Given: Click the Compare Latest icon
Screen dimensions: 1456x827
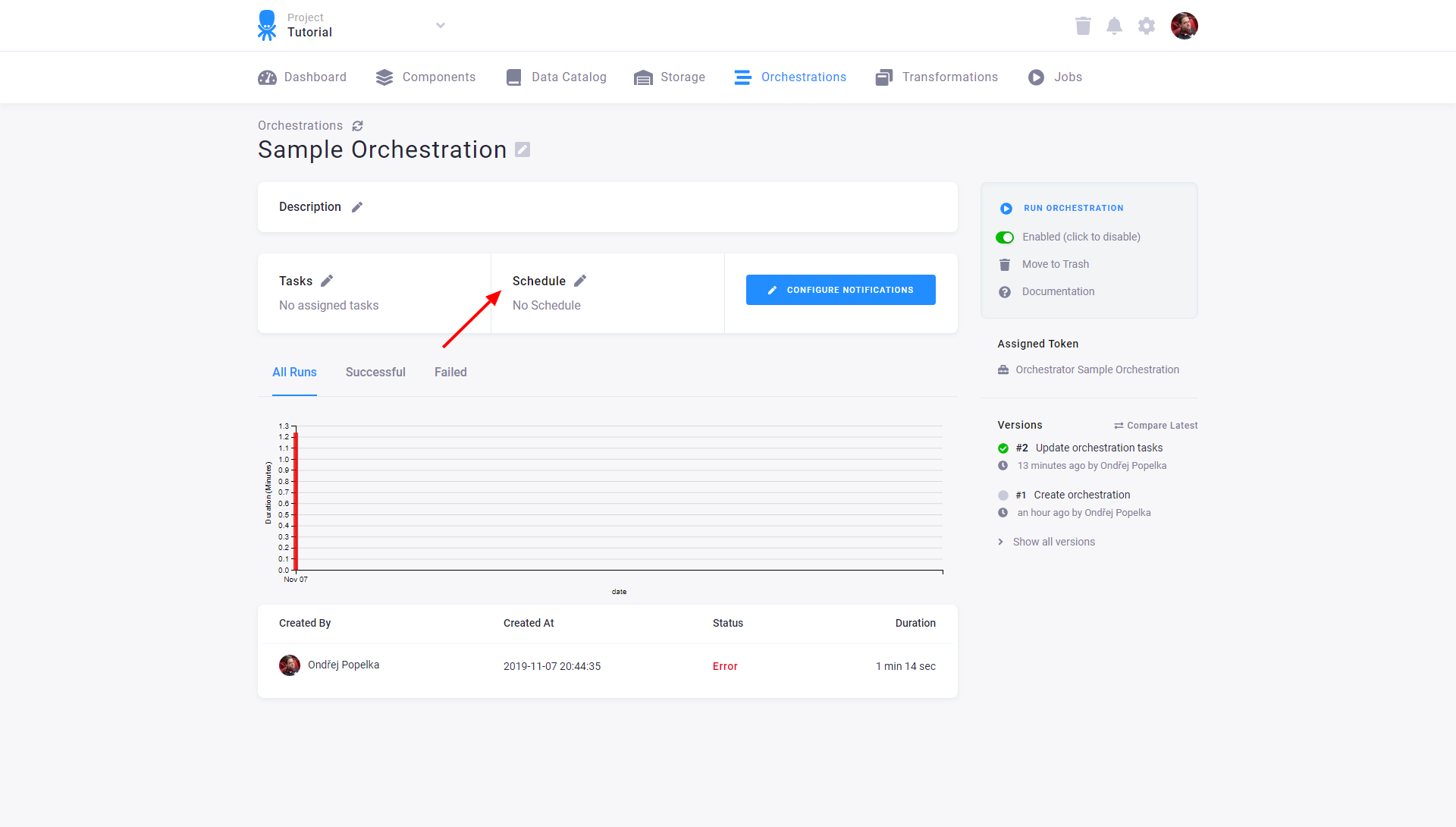Looking at the screenshot, I should (x=1120, y=425).
